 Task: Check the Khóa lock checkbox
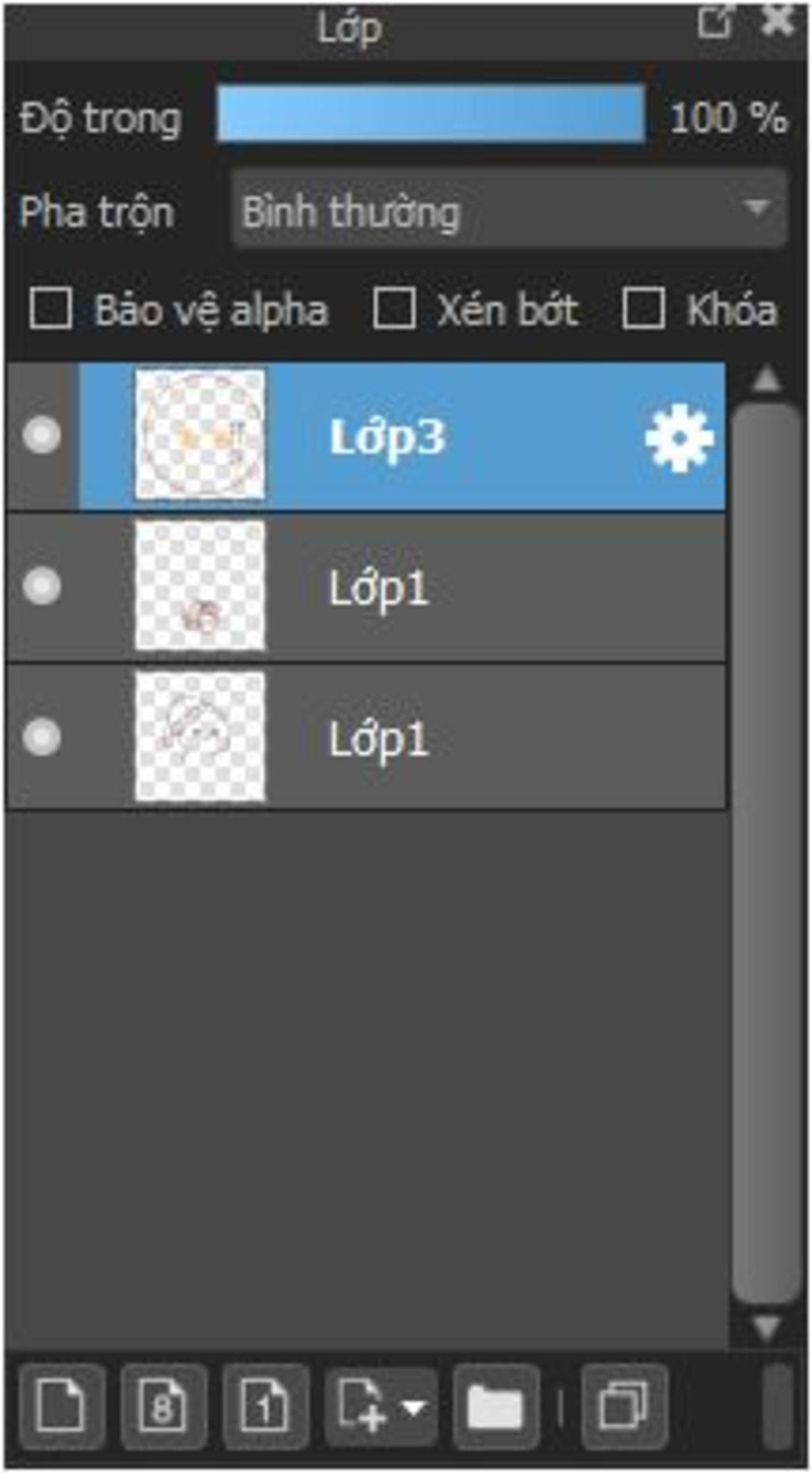pos(643,309)
